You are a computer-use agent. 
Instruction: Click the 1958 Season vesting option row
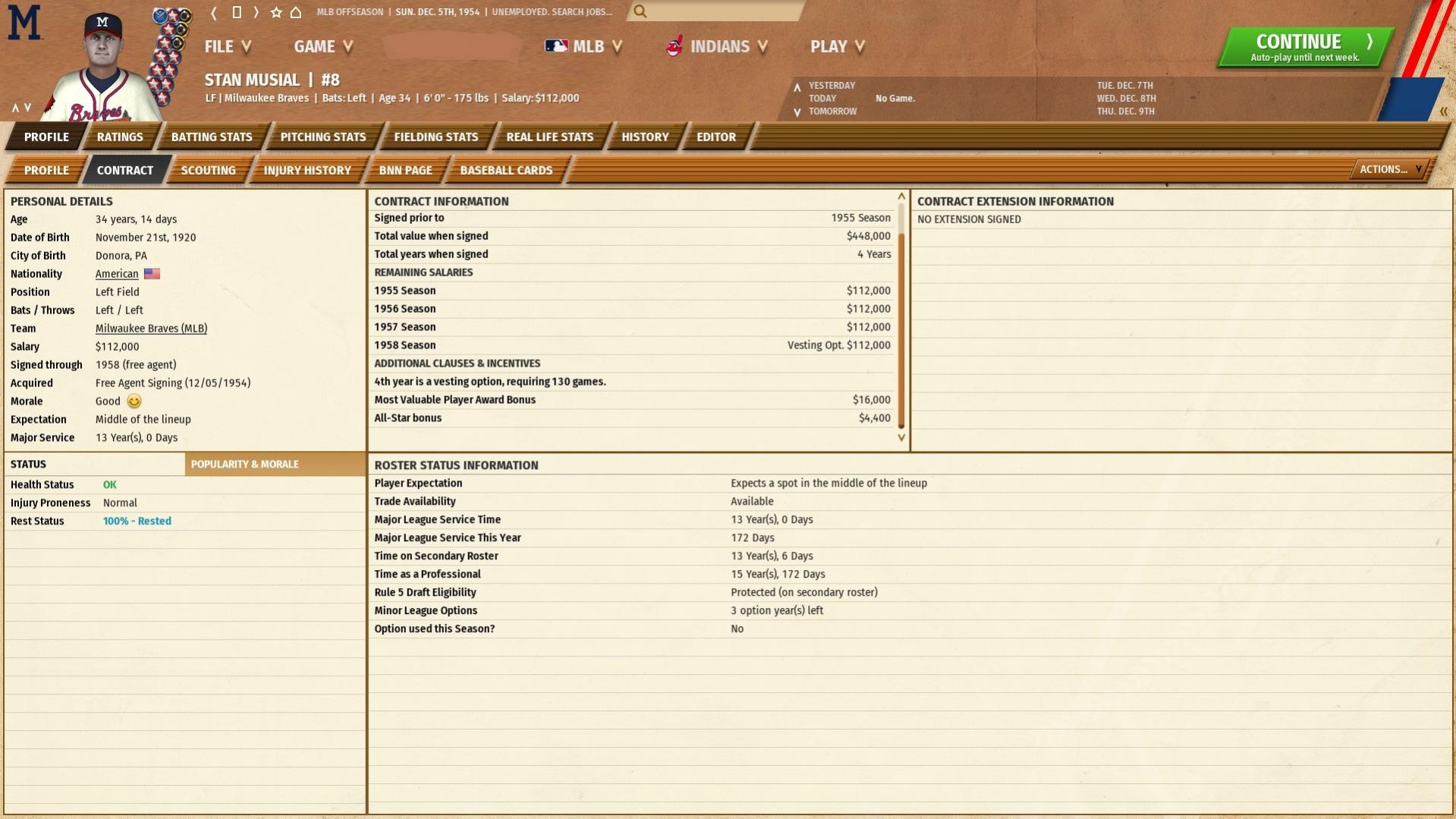[633, 345]
